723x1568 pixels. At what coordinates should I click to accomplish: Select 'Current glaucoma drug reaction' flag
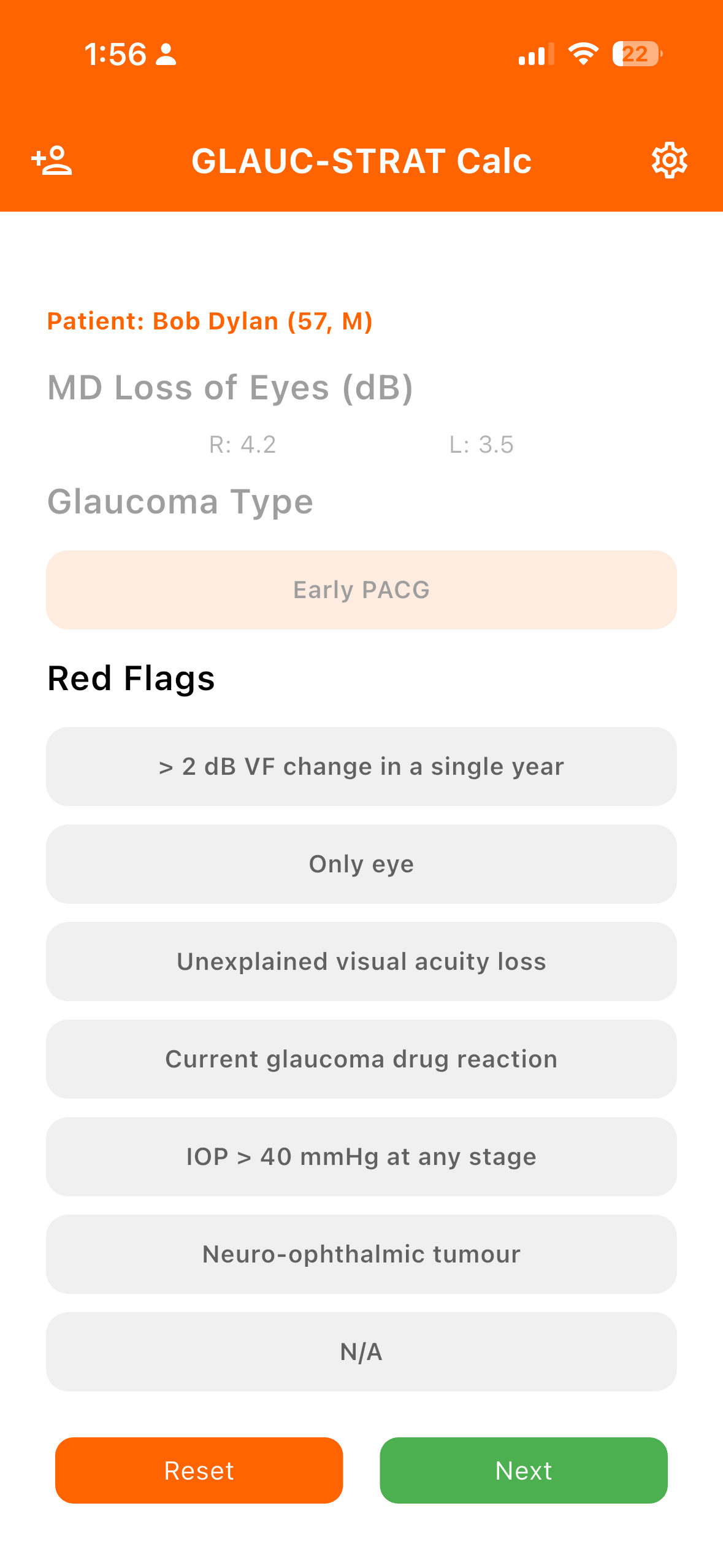point(361,1059)
